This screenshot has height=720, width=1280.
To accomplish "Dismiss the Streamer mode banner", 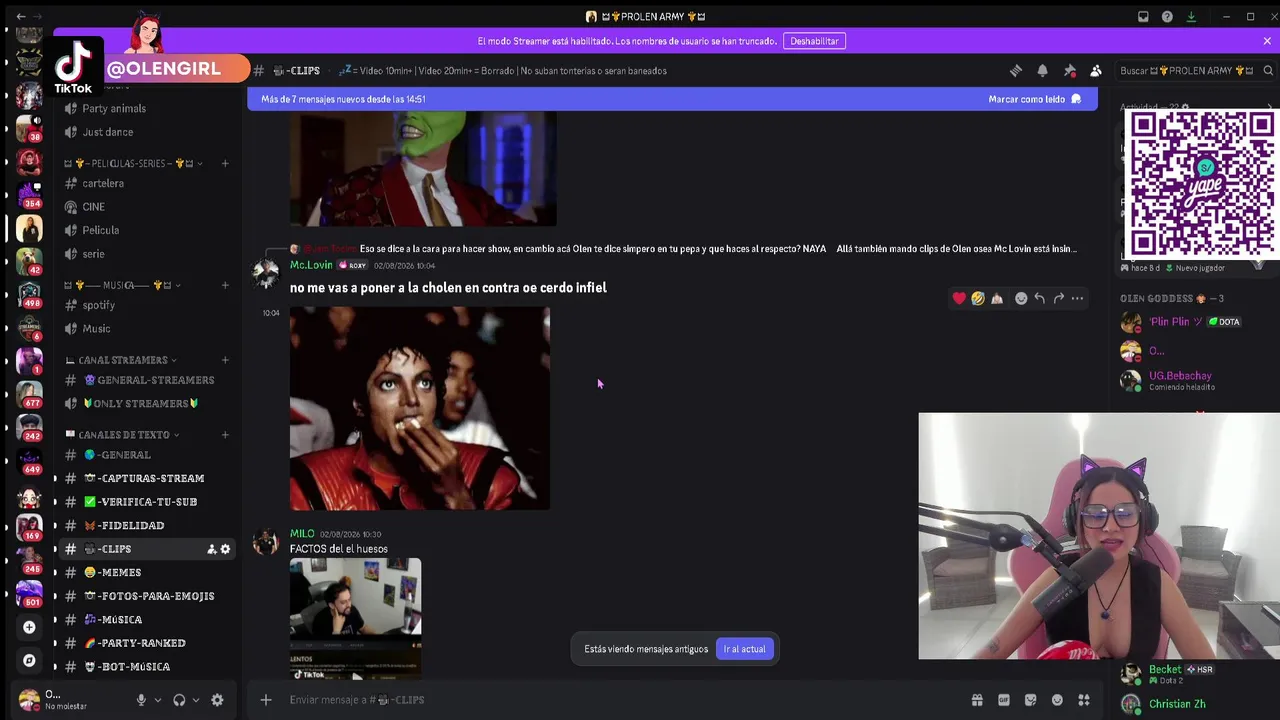I will (x=1267, y=41).
